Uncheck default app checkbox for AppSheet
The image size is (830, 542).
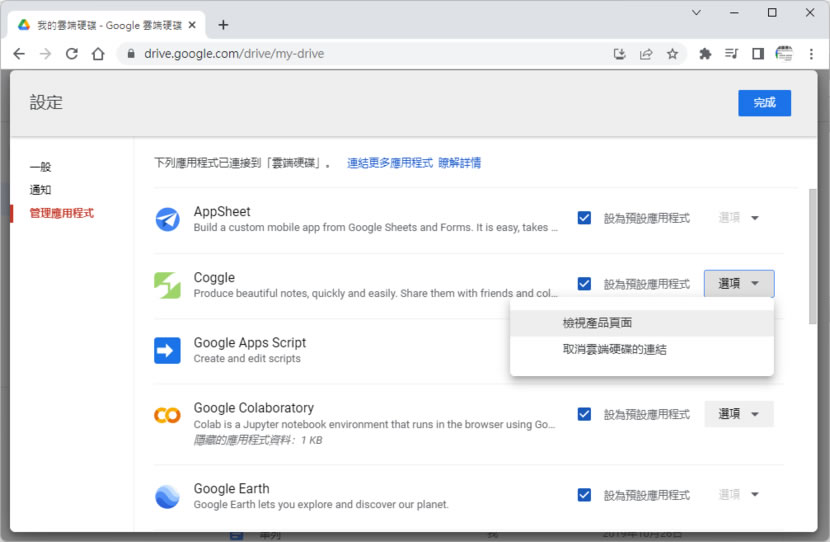pos(584,218)
